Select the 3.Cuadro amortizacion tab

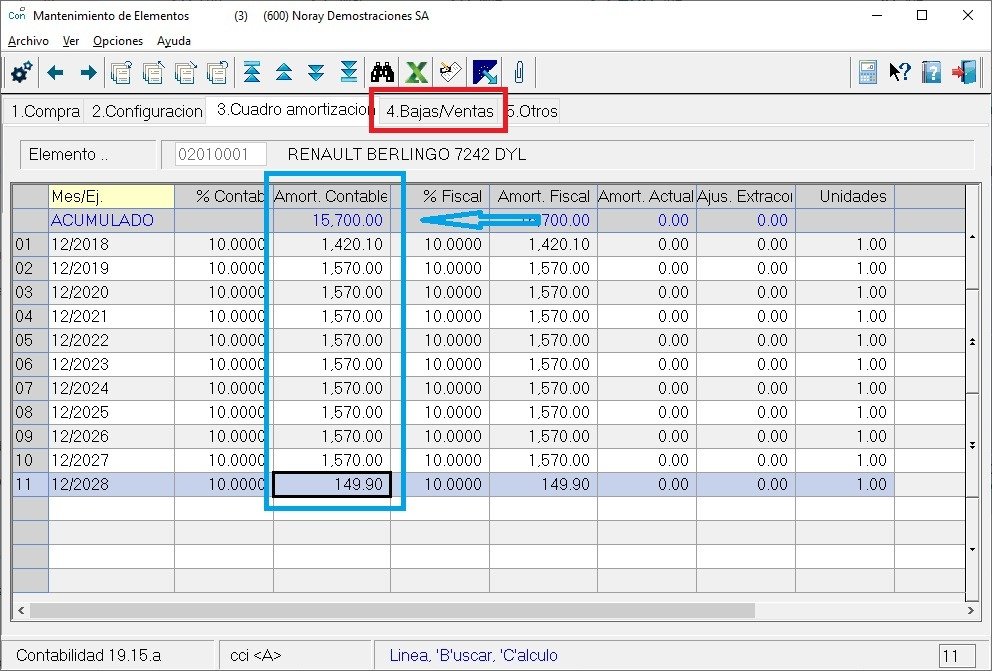pos(294,110)
